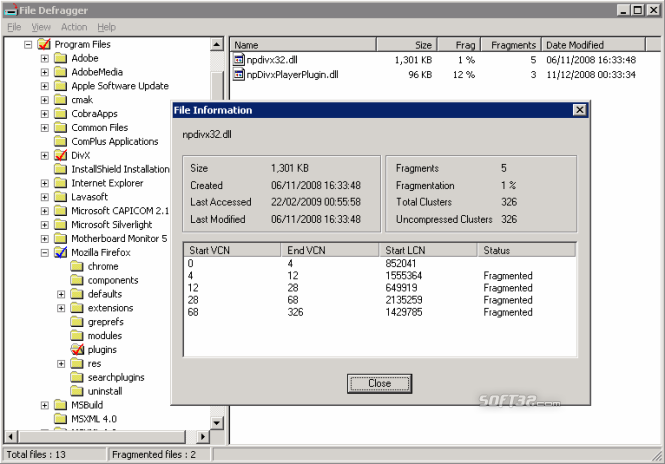665x464 pixels.
Task: Click the cmak folder icon
Action: tap(61, 100)
